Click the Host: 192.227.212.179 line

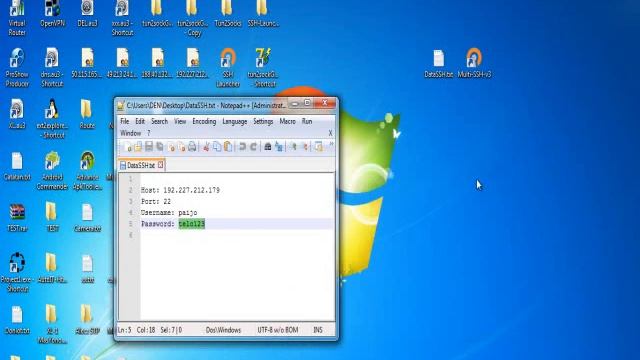(180, 190)
